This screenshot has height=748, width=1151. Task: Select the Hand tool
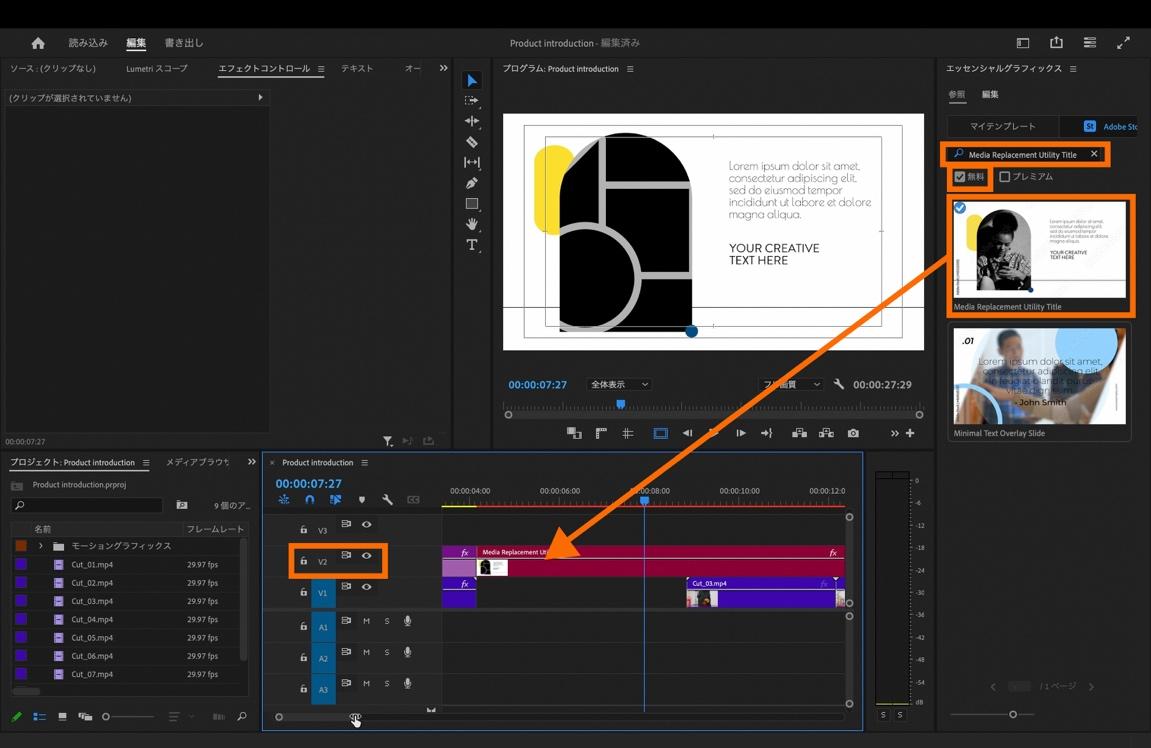(472, 224)
